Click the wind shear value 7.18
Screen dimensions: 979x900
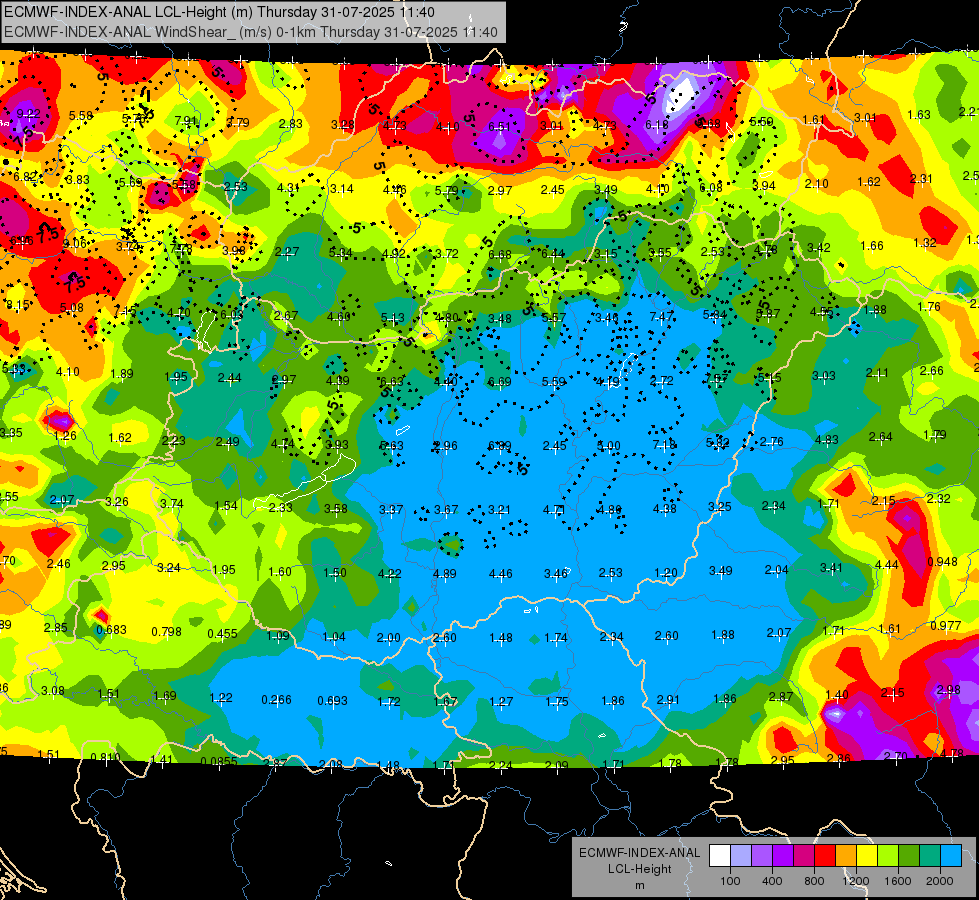[664, 444]
